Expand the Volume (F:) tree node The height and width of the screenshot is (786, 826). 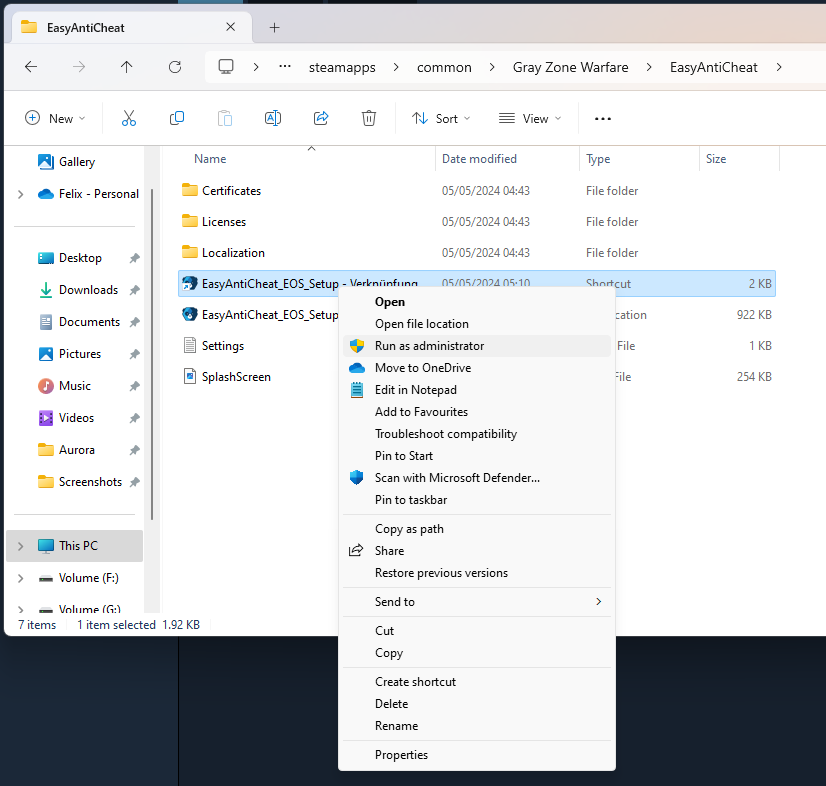[x=21, y=578]
